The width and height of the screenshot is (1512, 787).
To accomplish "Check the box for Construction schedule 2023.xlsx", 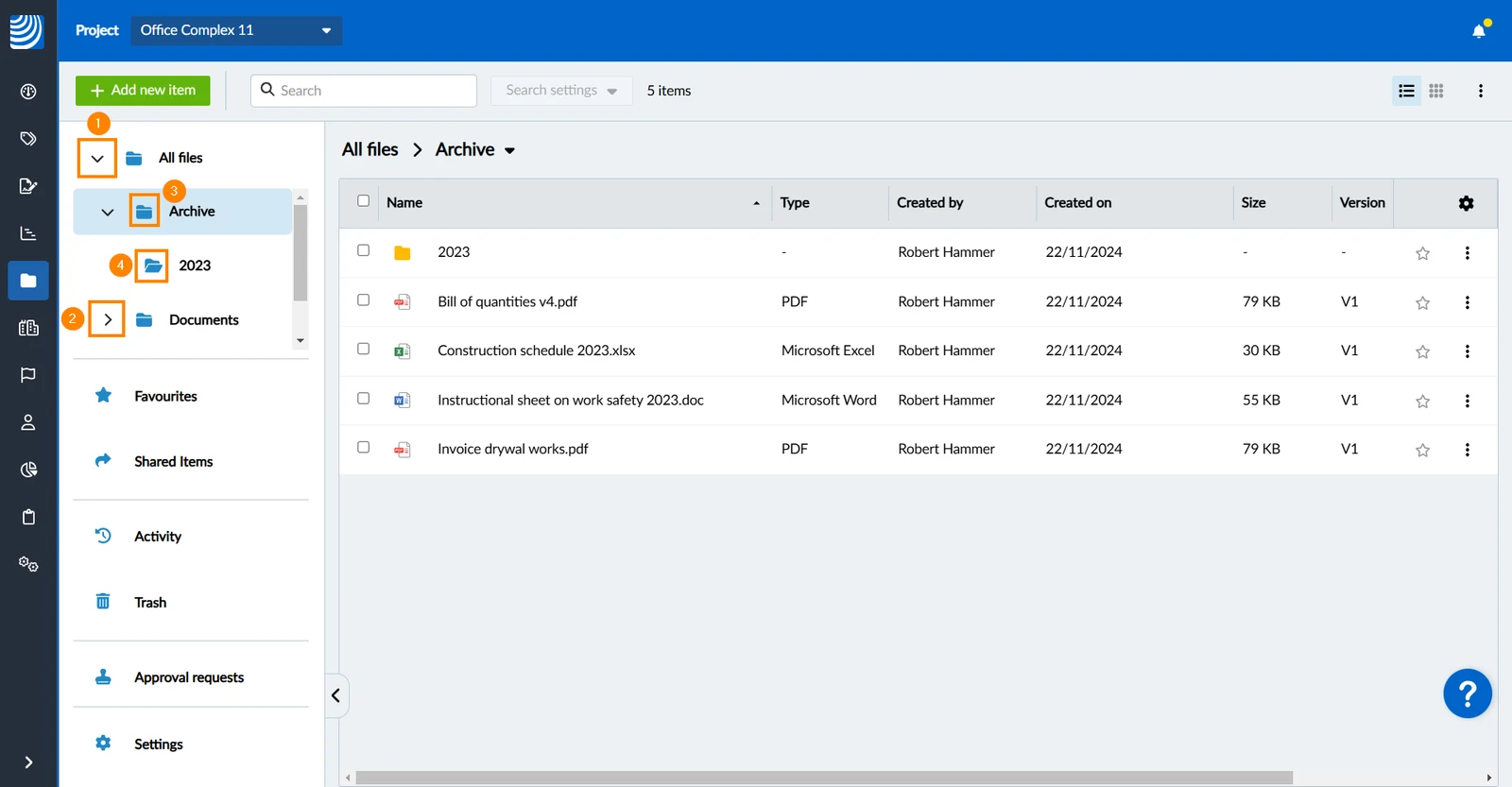I will 363,349.
